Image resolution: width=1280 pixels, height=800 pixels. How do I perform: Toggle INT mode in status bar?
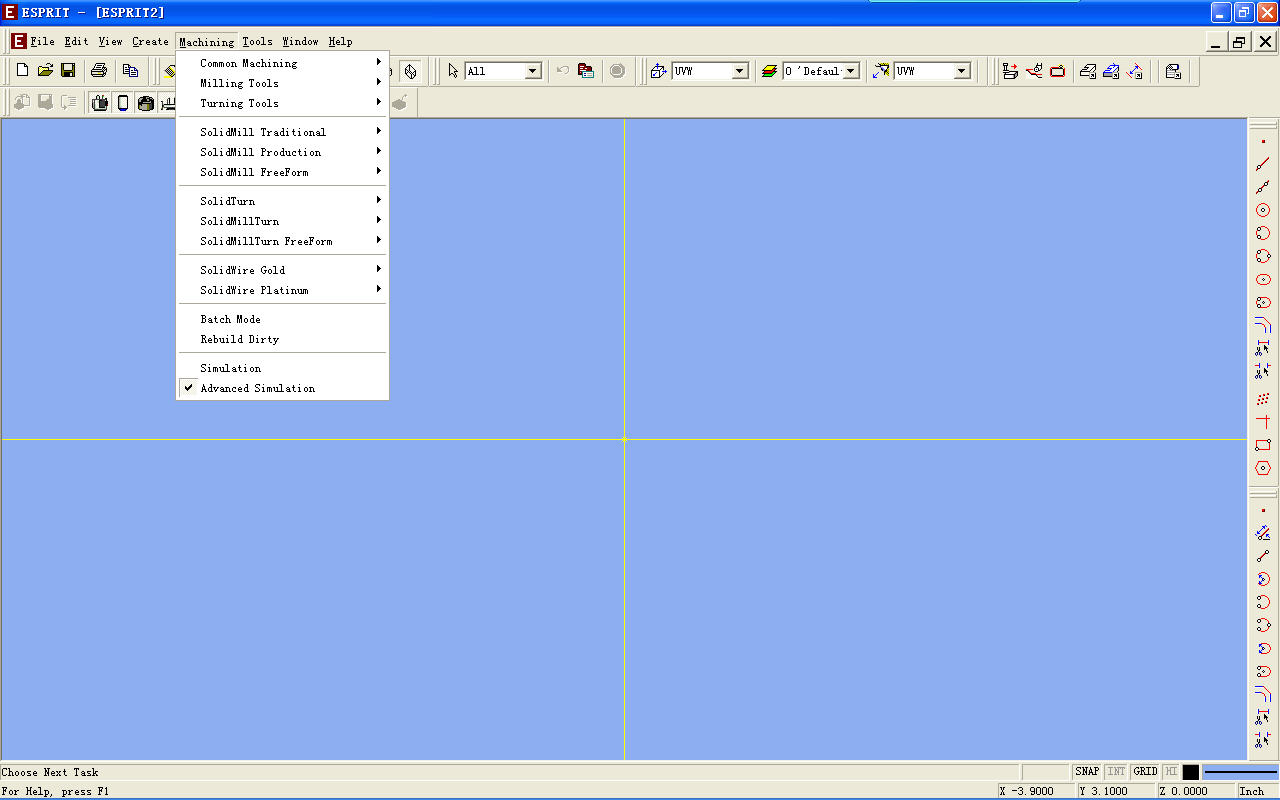point(1116,772)
